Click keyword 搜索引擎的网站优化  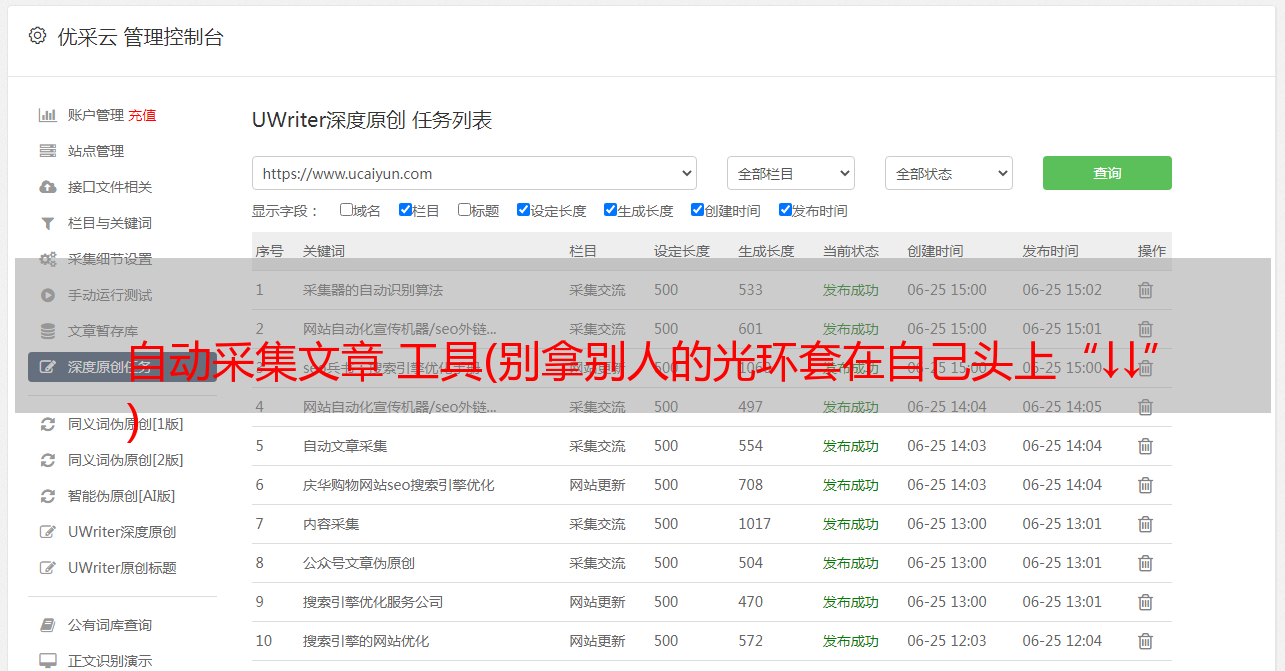tap(366, 641)
